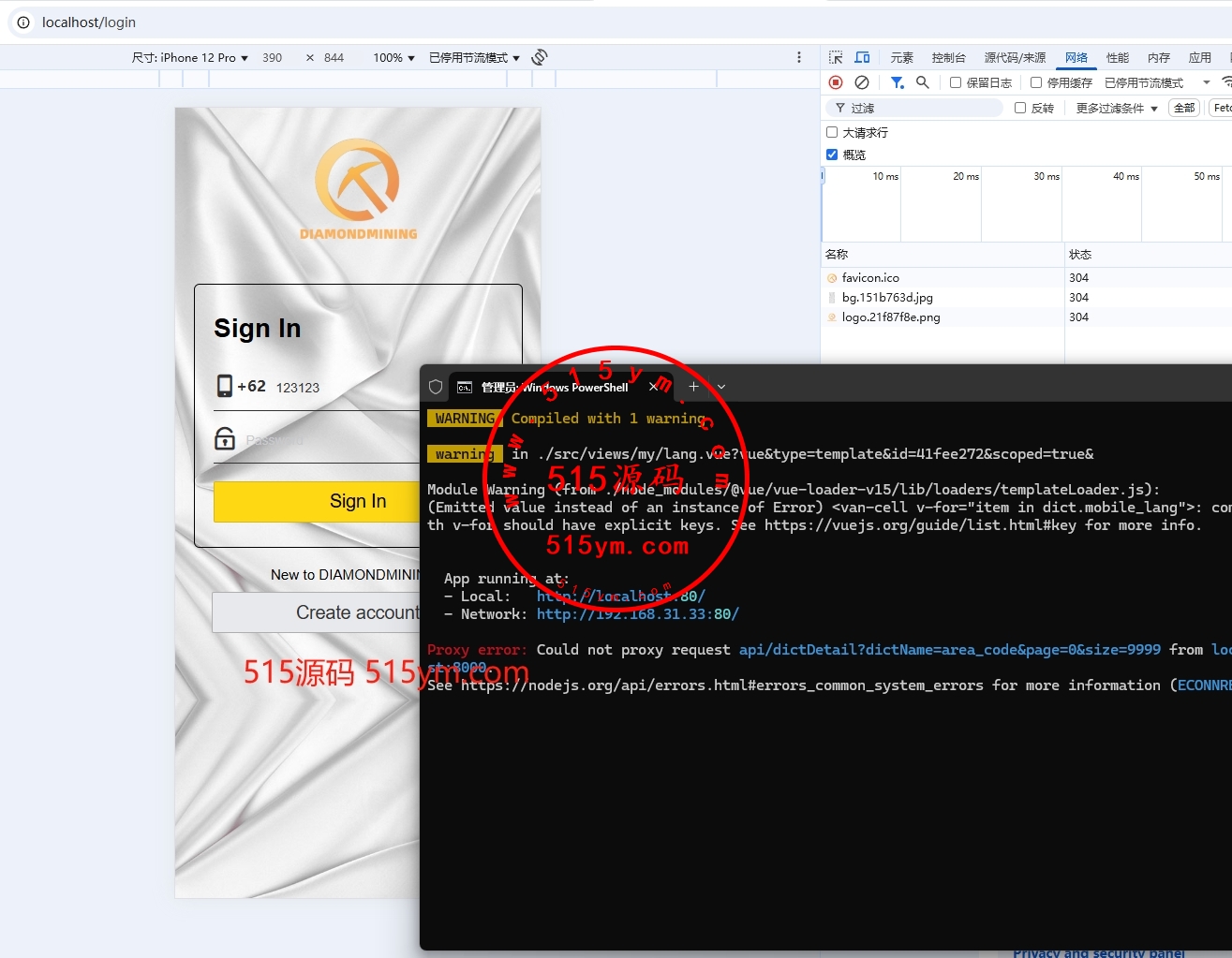Enable the 保留日志 checkbox
This screenshot has width=1232, height=958.
click(956, 82)
